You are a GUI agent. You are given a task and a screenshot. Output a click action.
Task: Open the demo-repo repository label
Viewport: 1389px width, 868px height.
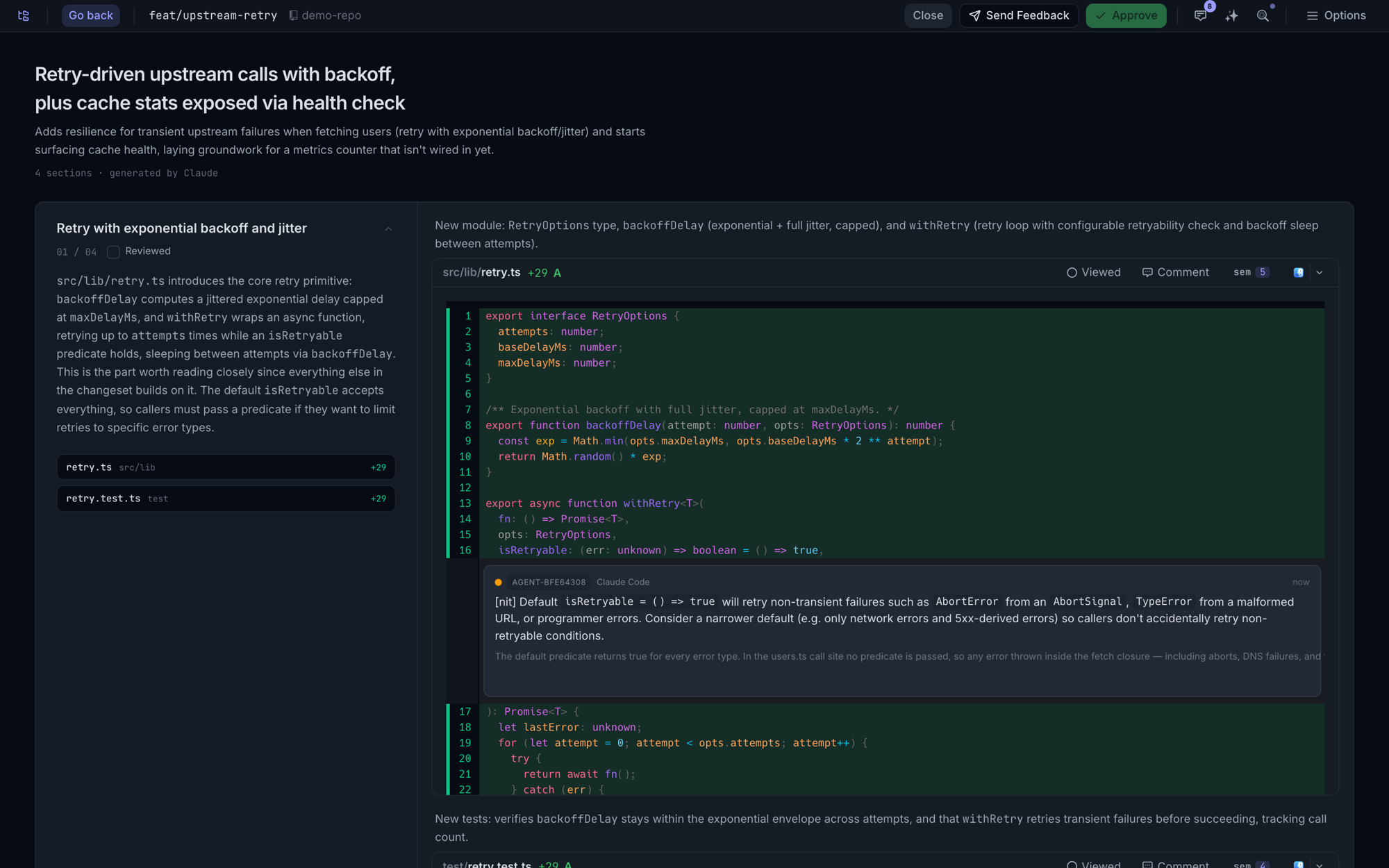325,15
